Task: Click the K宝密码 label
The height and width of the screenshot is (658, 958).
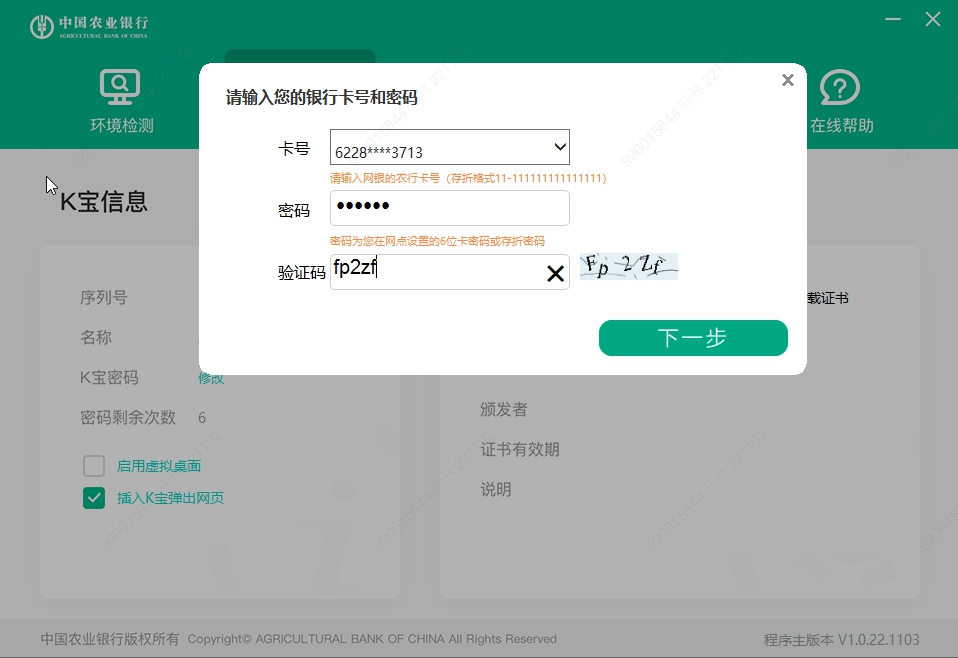Action: (109, 378)
